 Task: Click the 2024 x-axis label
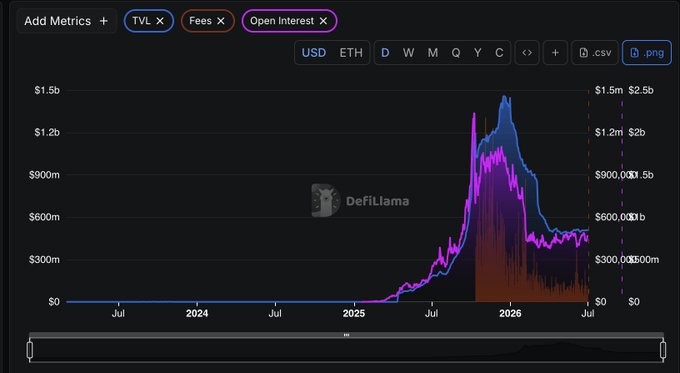coord(197,313)
